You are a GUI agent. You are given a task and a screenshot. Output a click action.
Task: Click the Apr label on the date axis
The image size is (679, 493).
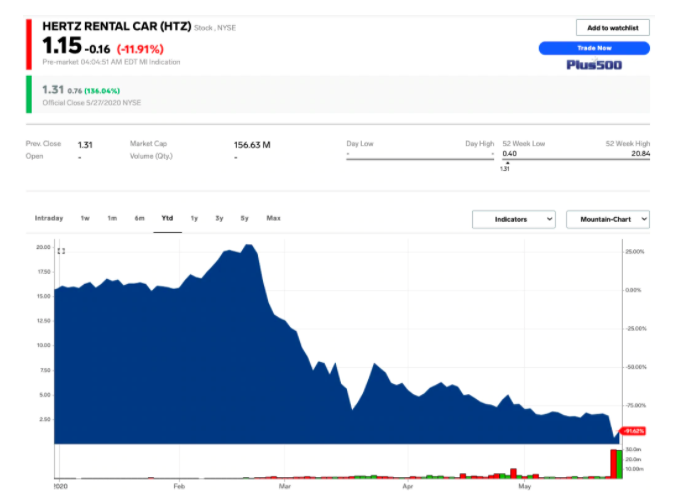click(407, 487)
